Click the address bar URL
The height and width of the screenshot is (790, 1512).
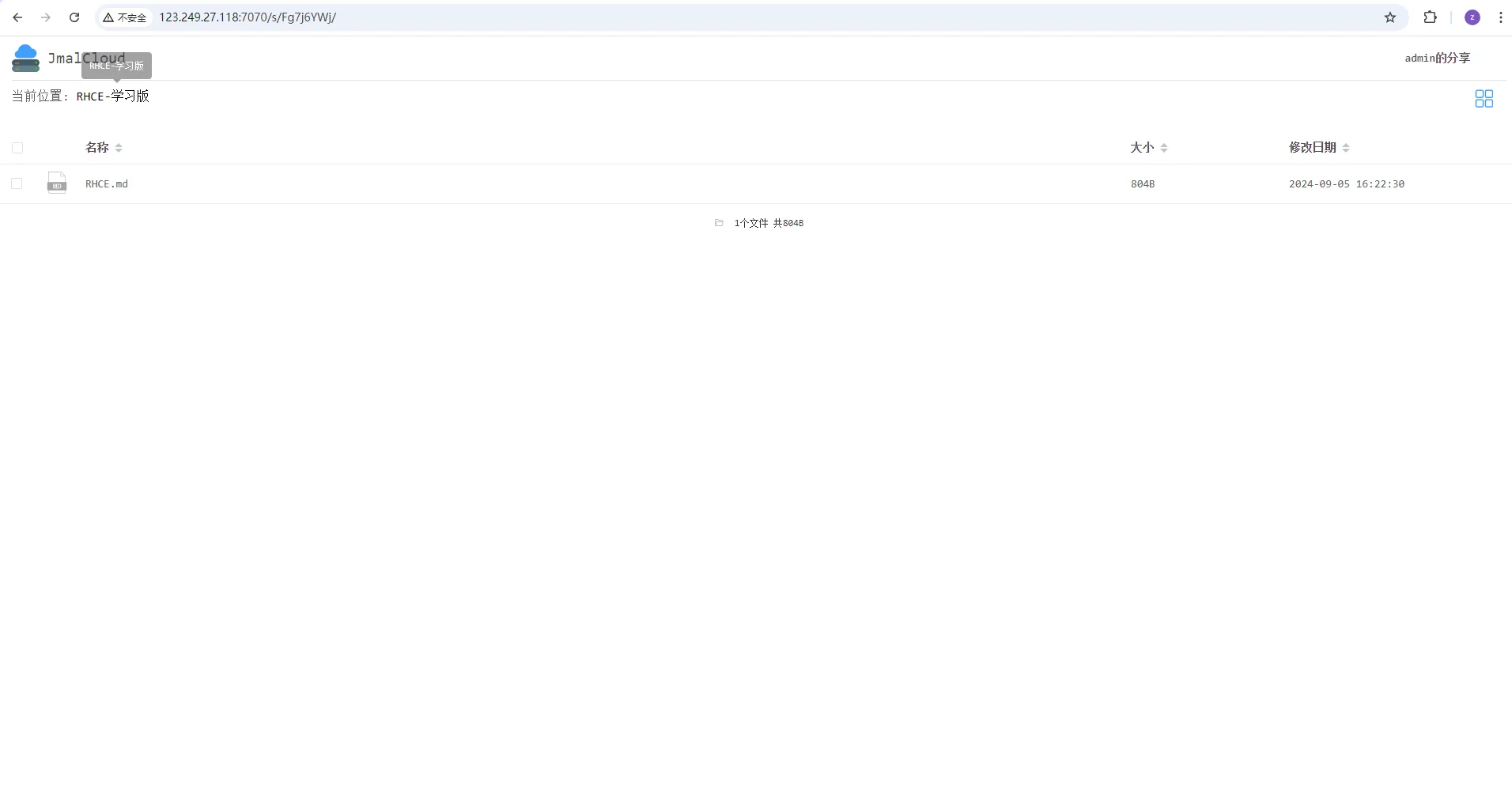248,17
